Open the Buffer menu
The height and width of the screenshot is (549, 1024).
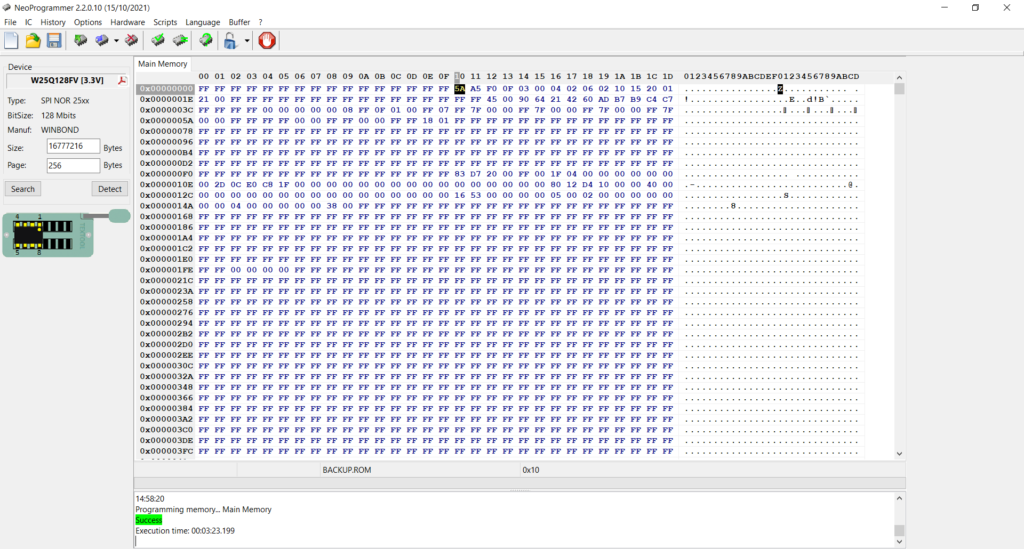click(239, 22)
